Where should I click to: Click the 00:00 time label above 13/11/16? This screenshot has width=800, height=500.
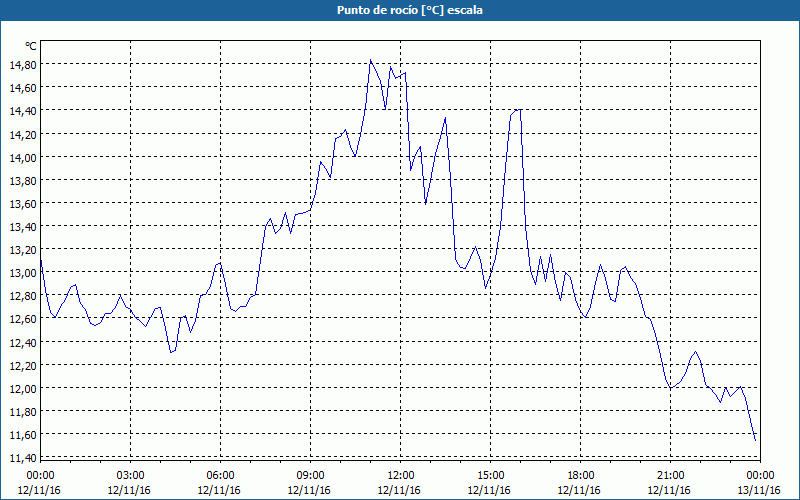pos(760,476)
